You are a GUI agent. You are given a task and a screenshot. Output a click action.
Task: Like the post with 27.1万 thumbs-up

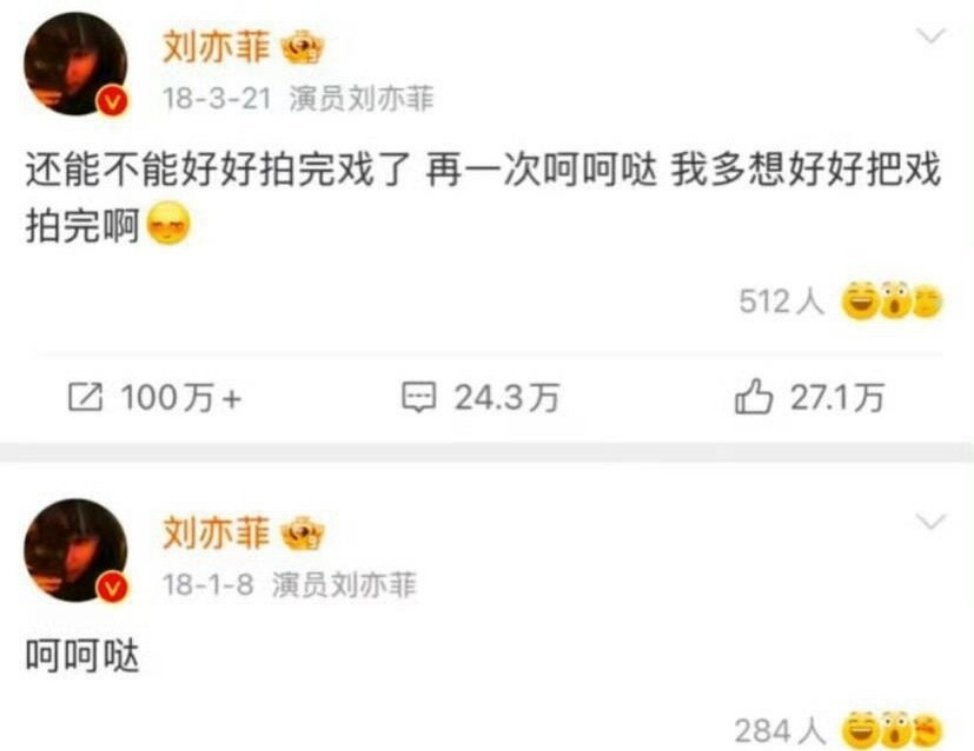coord(753,397)
